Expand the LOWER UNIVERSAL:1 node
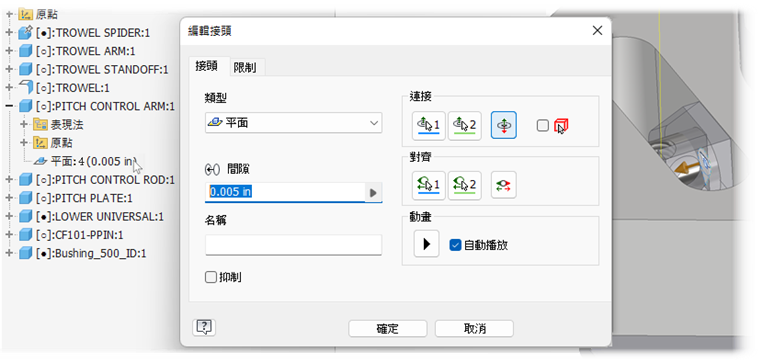Viewport: 763px width, 363px height. (9, 217)
